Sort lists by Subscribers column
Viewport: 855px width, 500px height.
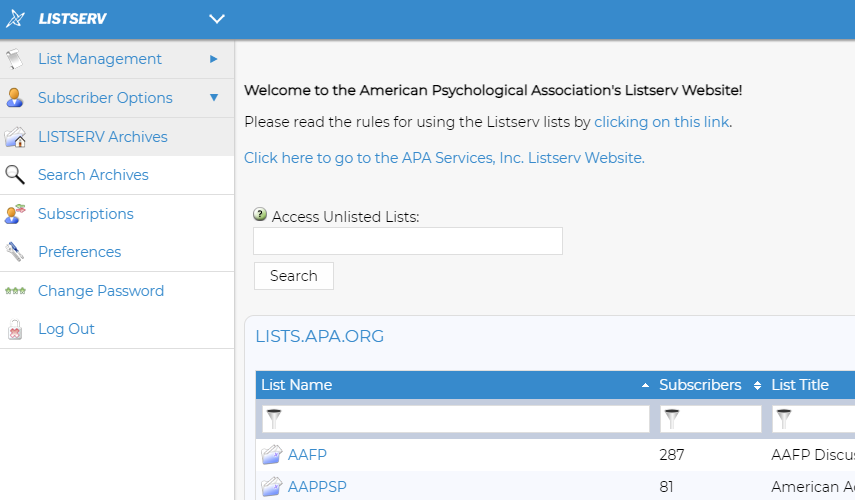click(700, 385)
